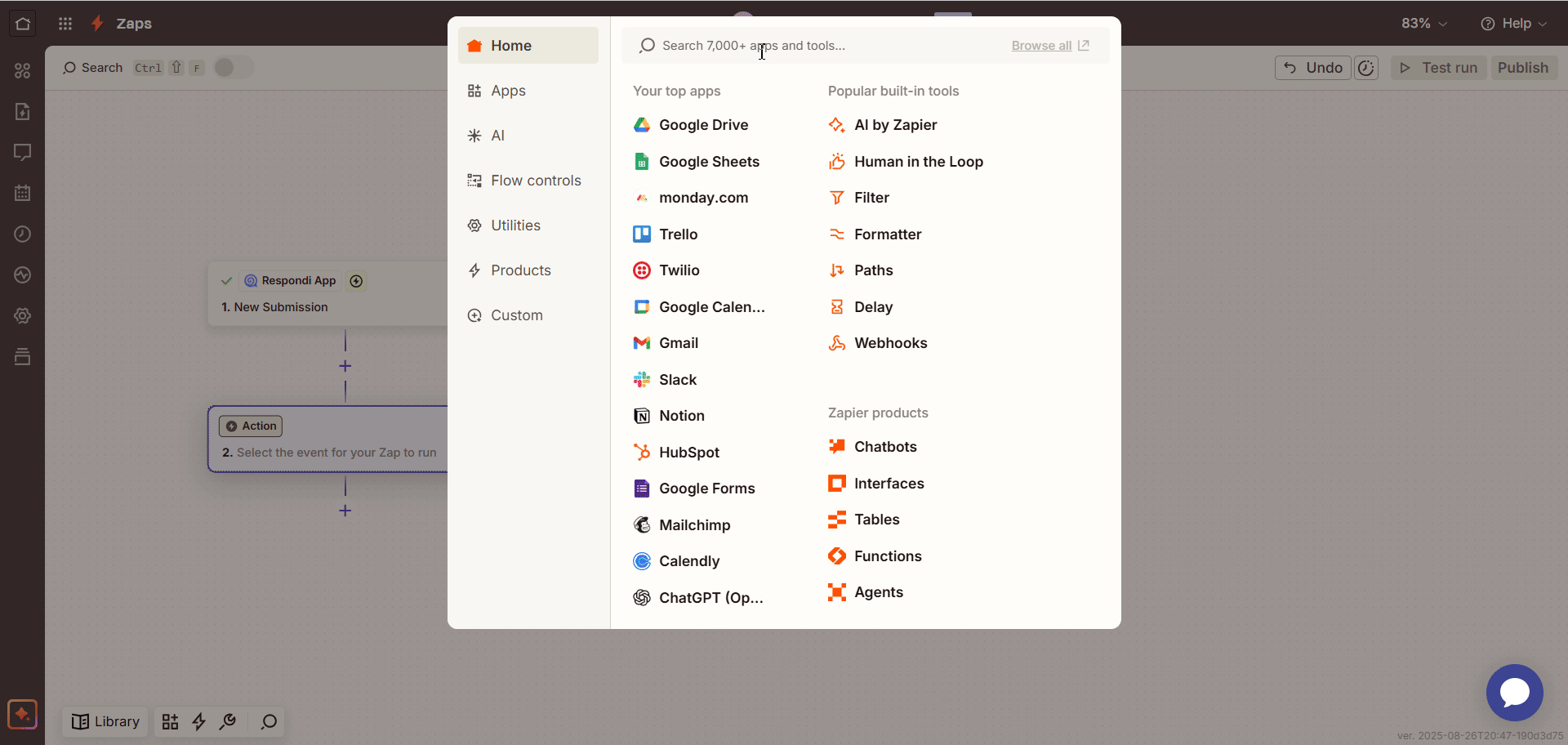Viewport: 1568px width, 745px height.
Task: Open the Utilities category
Action: coord(528,225)
